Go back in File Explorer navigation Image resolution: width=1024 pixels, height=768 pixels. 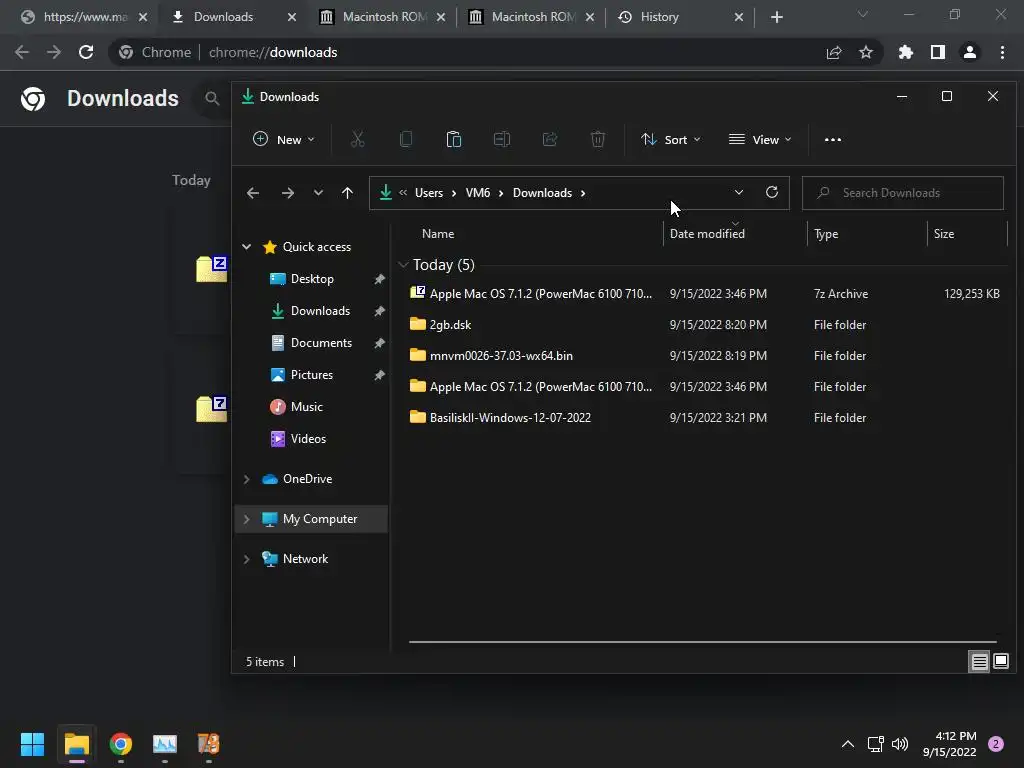click(x=253, y=193)
